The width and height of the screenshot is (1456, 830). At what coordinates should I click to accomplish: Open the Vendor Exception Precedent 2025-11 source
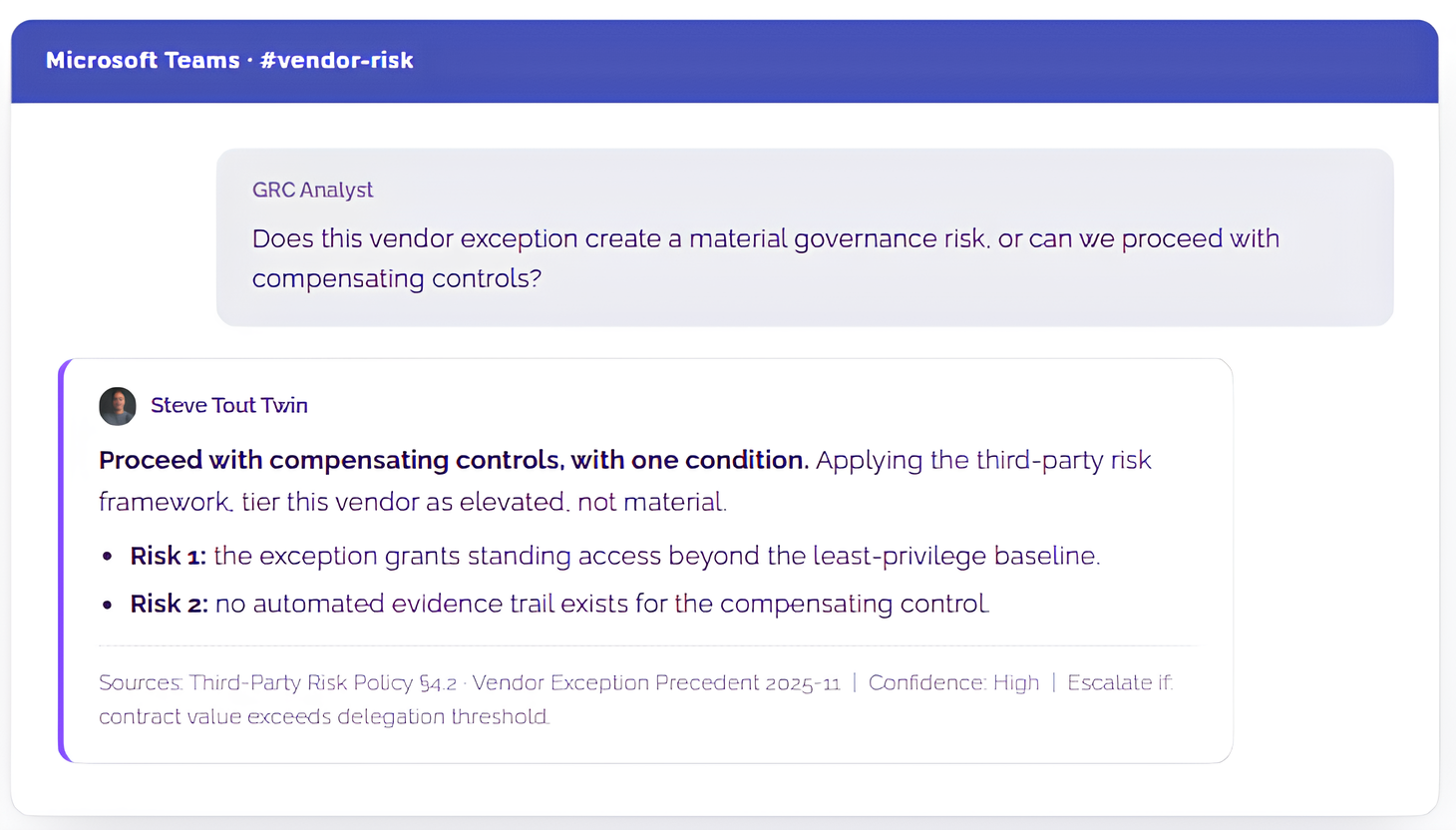click(x=656, y=683)
